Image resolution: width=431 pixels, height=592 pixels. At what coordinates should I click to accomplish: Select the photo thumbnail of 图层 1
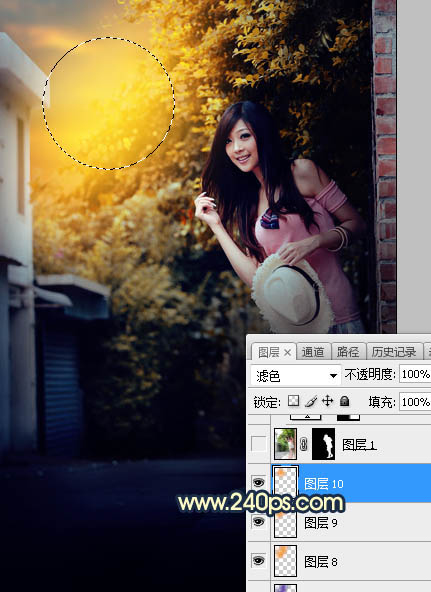(285, 444)
